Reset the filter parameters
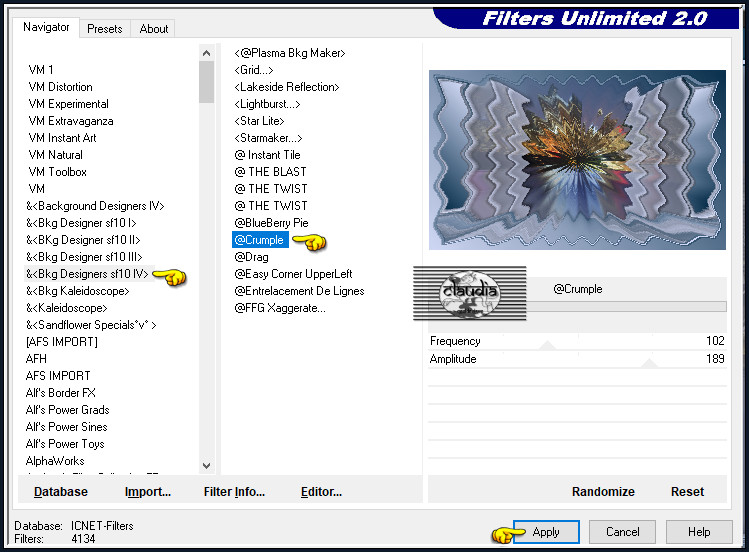Image resolution: width=749 pixels, height=552 pixels. [687, 492]
